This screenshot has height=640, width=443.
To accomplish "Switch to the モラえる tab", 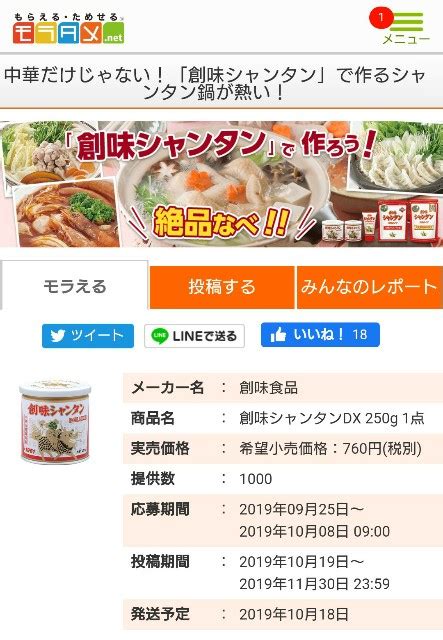I will pyautogui.click(x=74, y=286).
